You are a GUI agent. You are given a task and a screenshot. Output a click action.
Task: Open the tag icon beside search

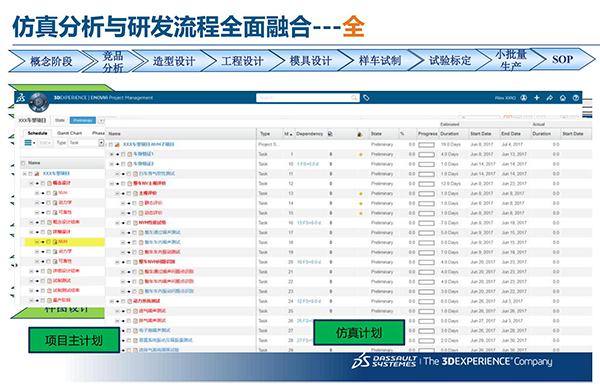pos(366,98)
